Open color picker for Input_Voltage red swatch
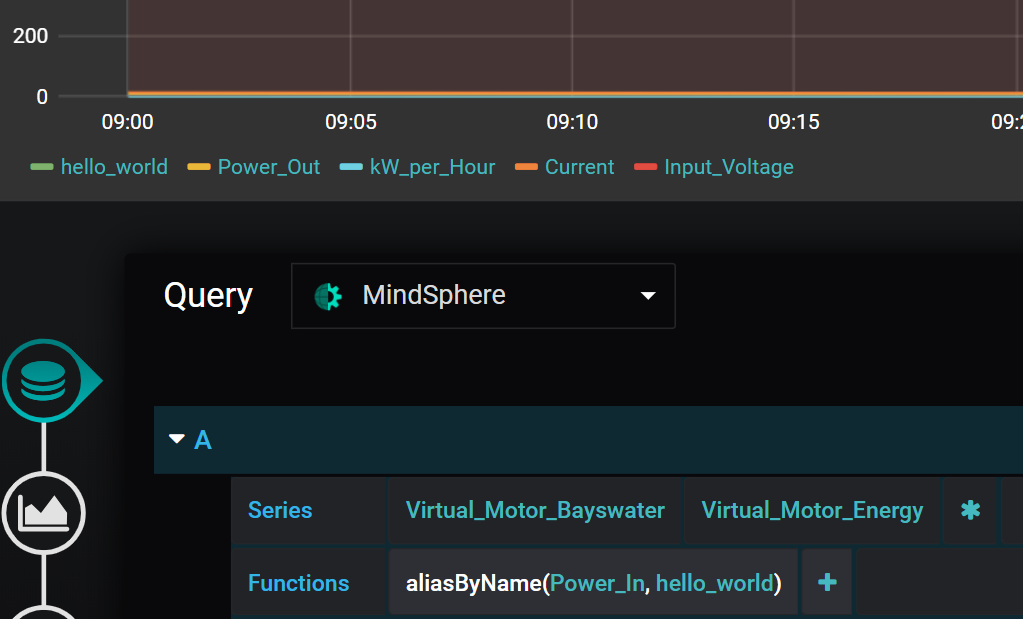This screenshot has height=619, width=1023. 645,167
